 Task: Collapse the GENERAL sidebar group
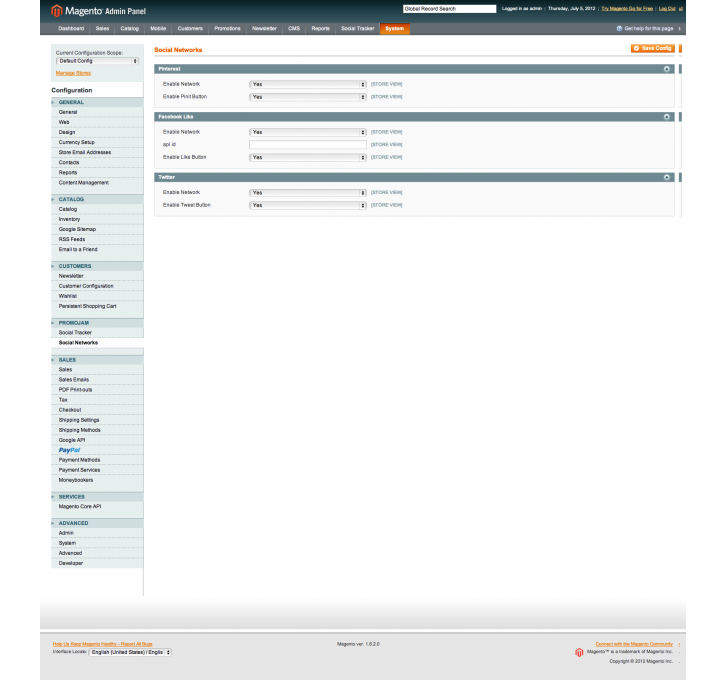pyautogui.click(x=97, y=102)
